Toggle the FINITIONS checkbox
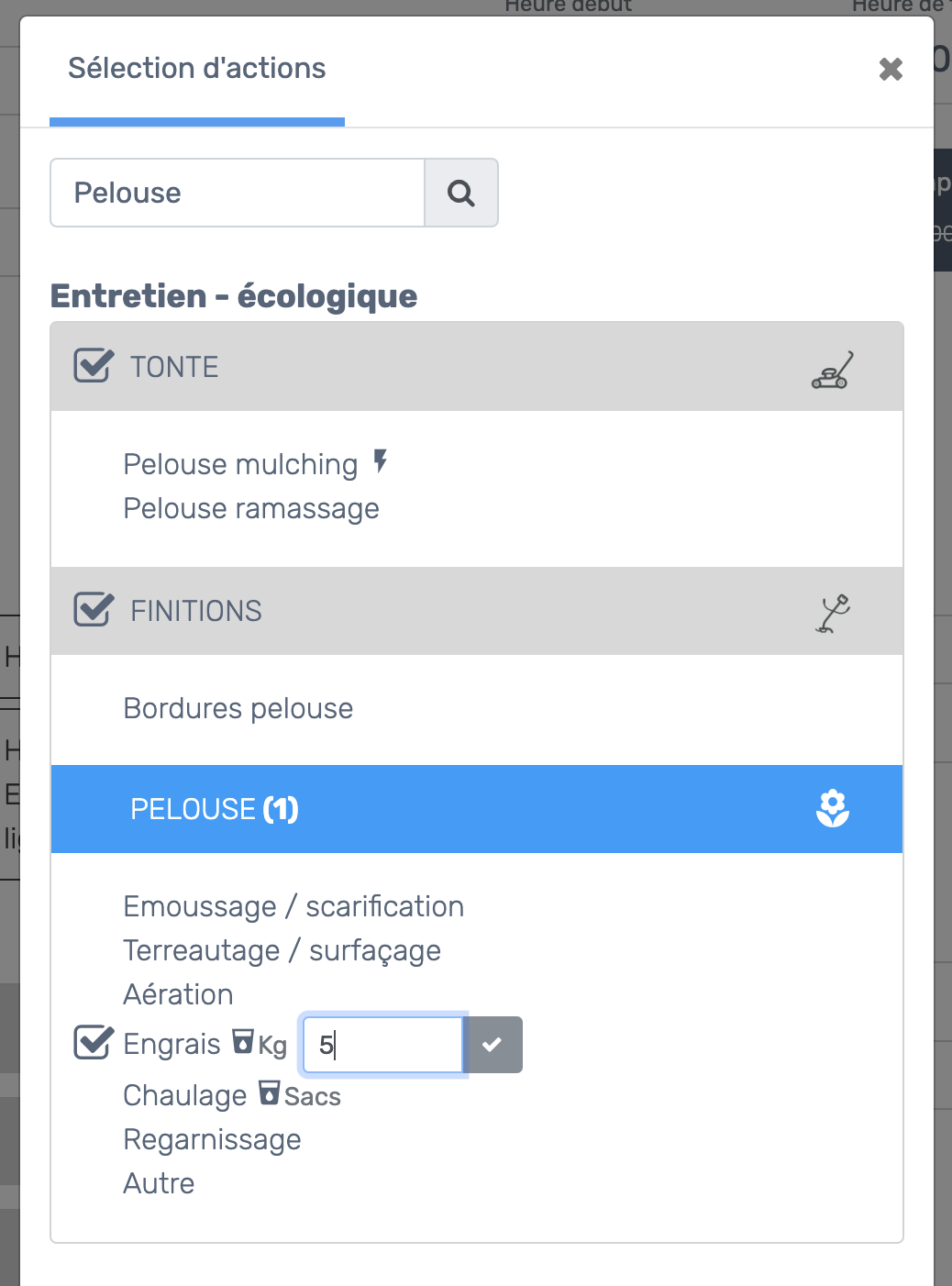Screen dimensions: 952x1286 click(x=94, y=609)
